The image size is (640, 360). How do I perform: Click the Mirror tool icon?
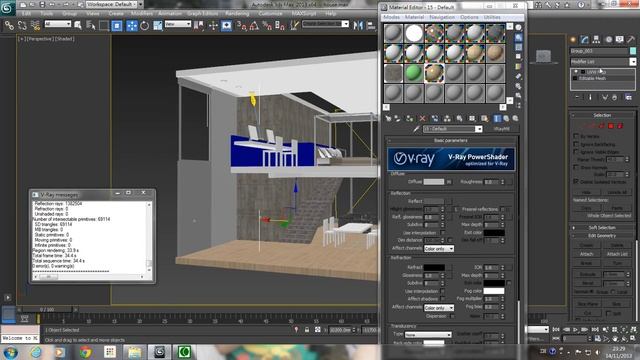[358, 25]
